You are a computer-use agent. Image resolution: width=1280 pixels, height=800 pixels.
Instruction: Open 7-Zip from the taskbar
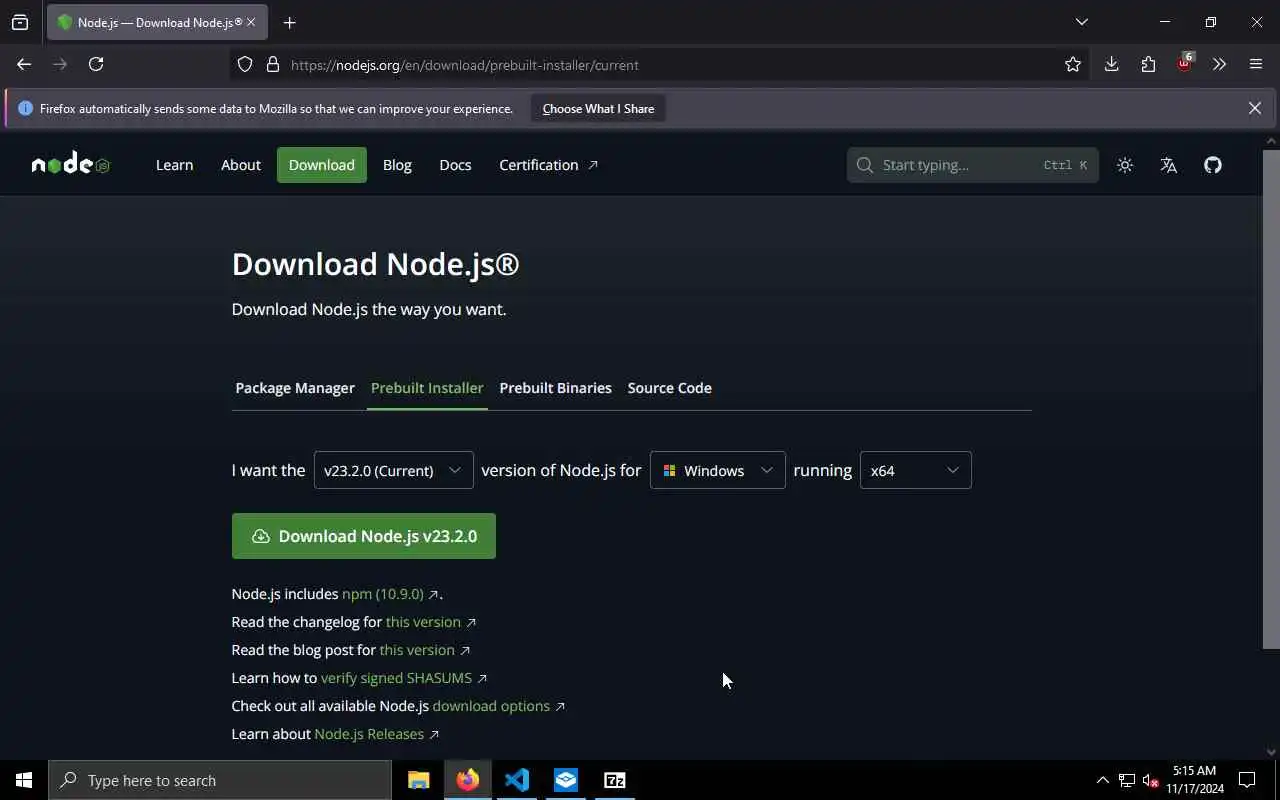click(615, 780)
